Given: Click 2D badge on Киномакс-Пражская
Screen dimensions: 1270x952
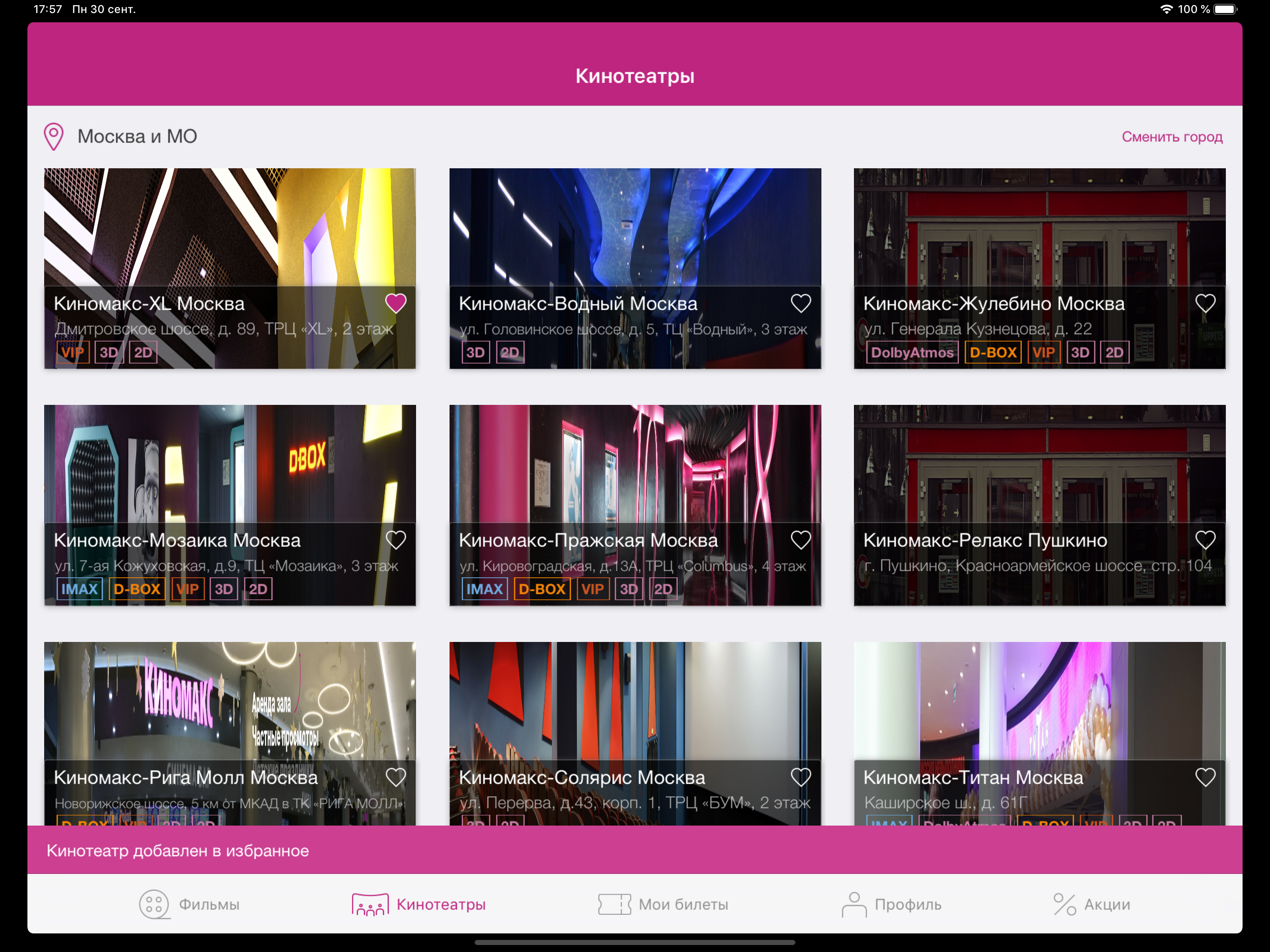Looking at the screenshot, I should click(663, 588).
